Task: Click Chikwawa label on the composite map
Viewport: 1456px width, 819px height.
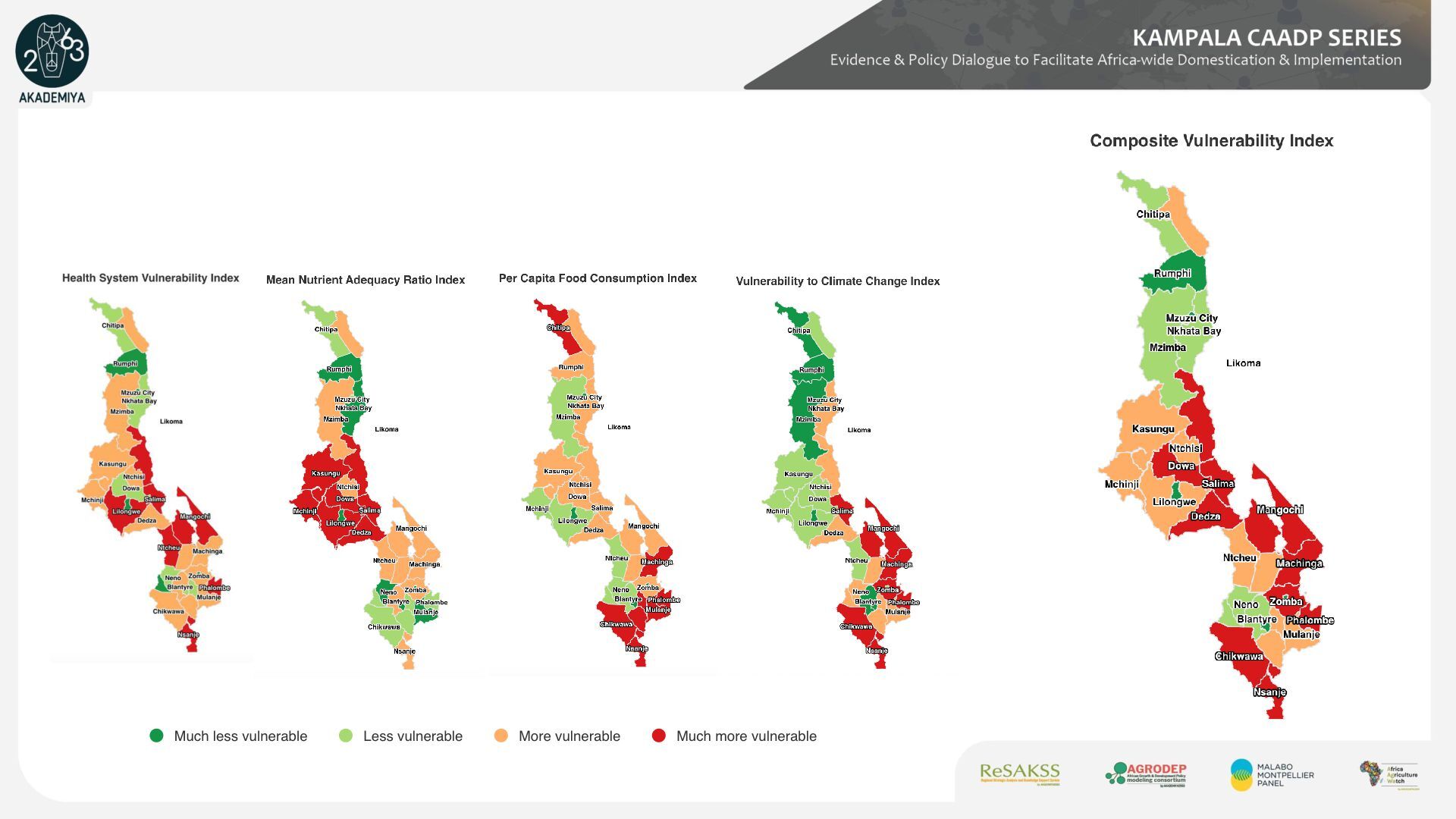Action: tap(1238, 657)
